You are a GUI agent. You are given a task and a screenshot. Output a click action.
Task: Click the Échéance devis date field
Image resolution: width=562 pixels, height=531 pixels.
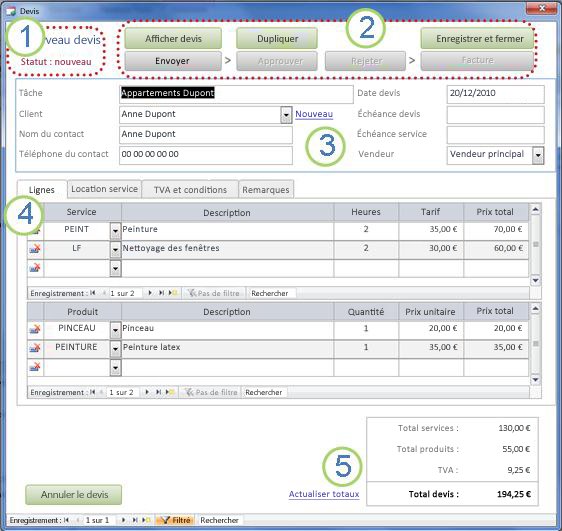(x=495, y=115)
